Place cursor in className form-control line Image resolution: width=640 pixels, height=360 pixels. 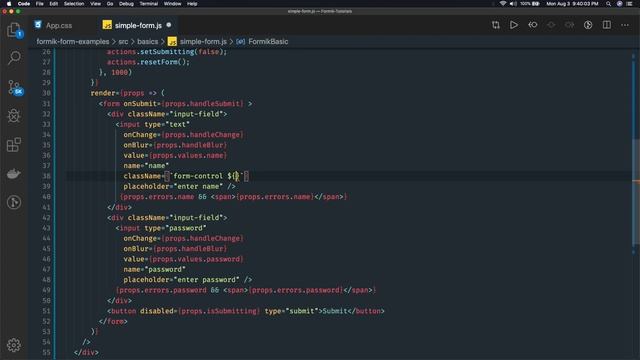(186, 176)
